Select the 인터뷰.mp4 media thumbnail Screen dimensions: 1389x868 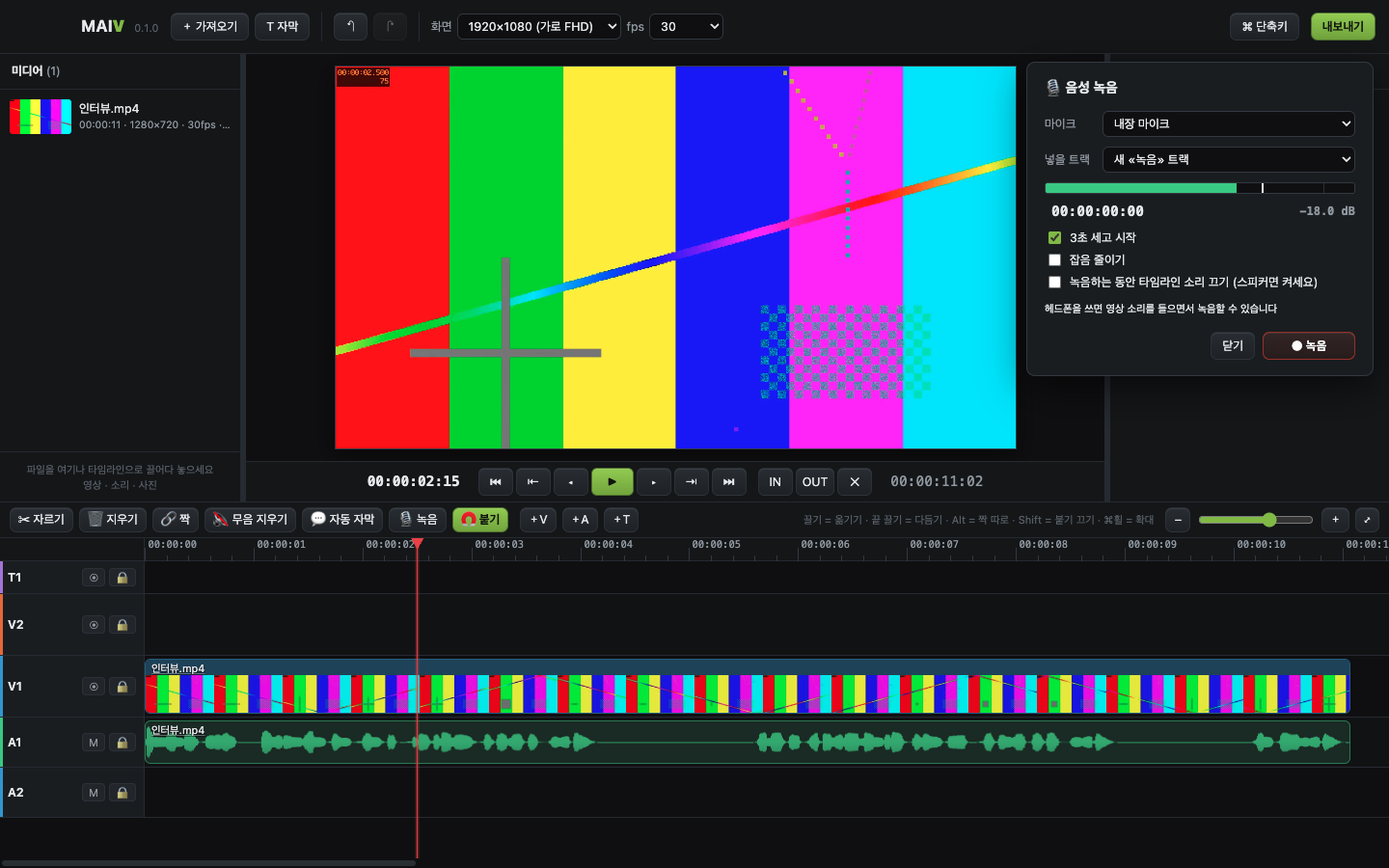click(x=41, y=117)
